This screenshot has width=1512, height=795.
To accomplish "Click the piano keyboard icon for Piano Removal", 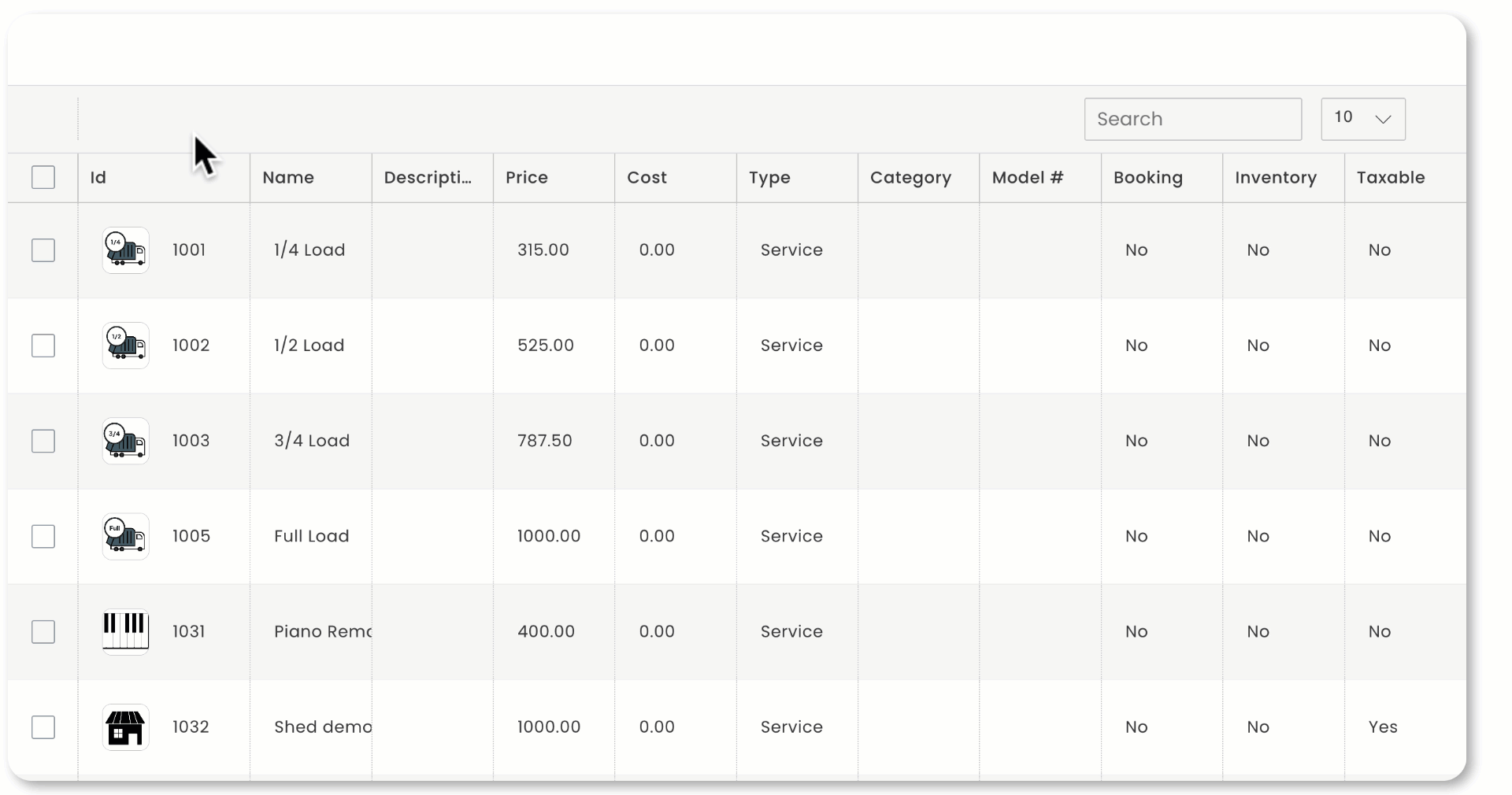I will pyautogui.click(x=125, y=631).
